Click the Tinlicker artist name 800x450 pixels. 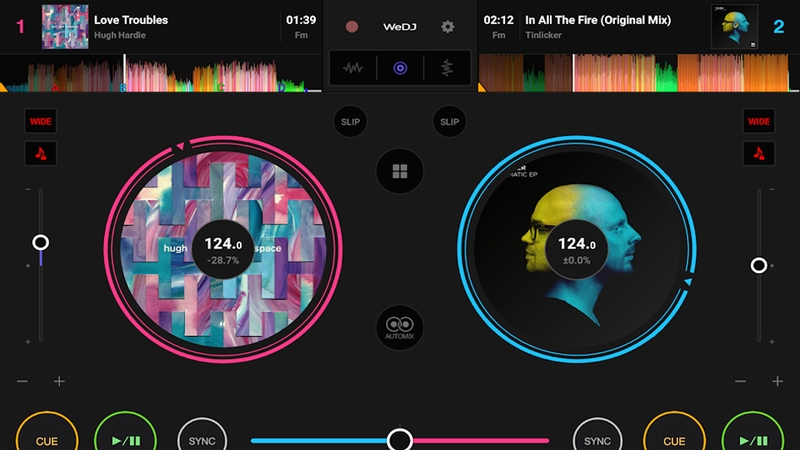(x=543, y=35)
